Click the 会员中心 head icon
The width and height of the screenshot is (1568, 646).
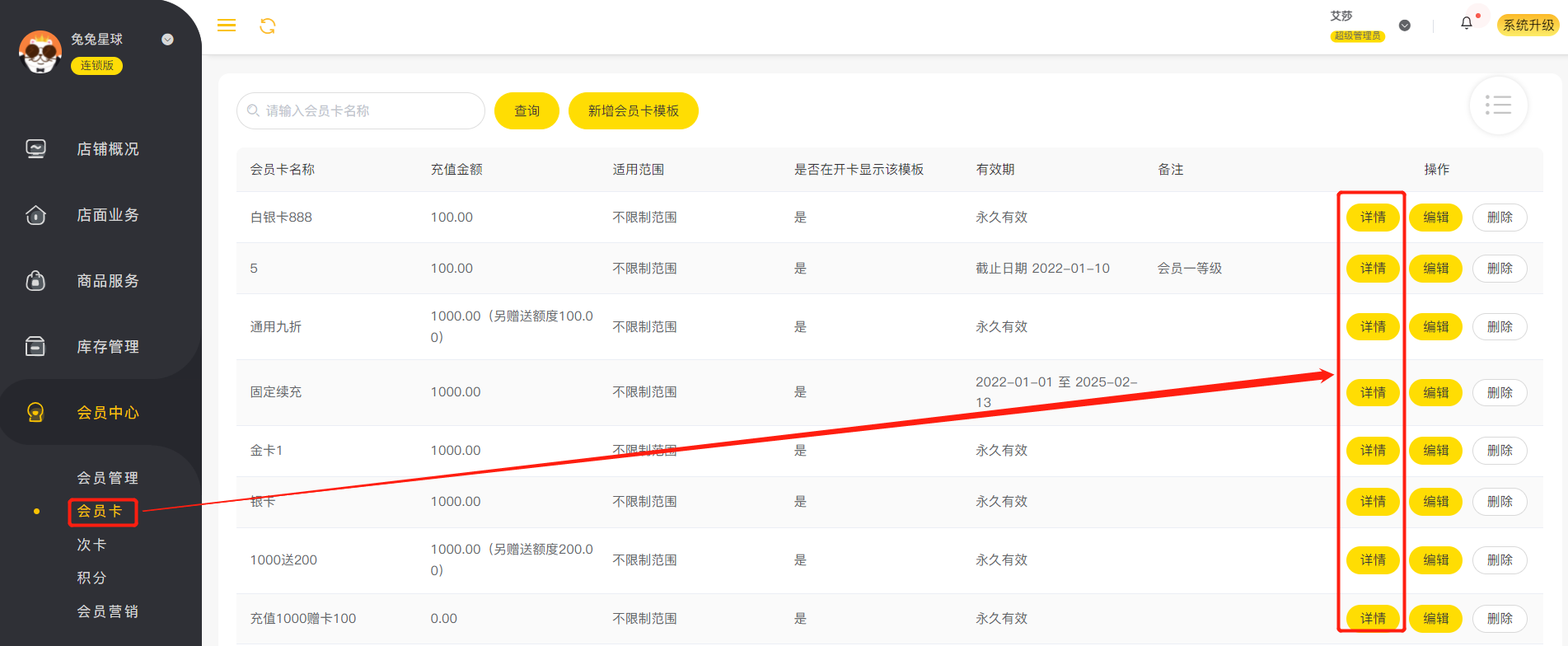point(36,412)
